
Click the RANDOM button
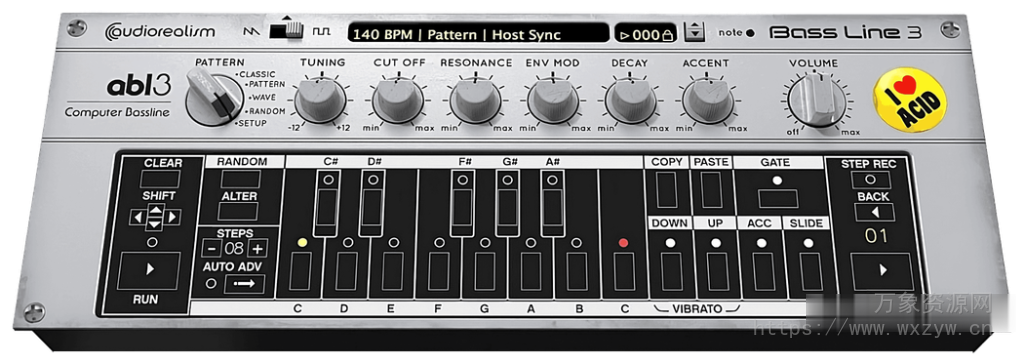point(240,180)
